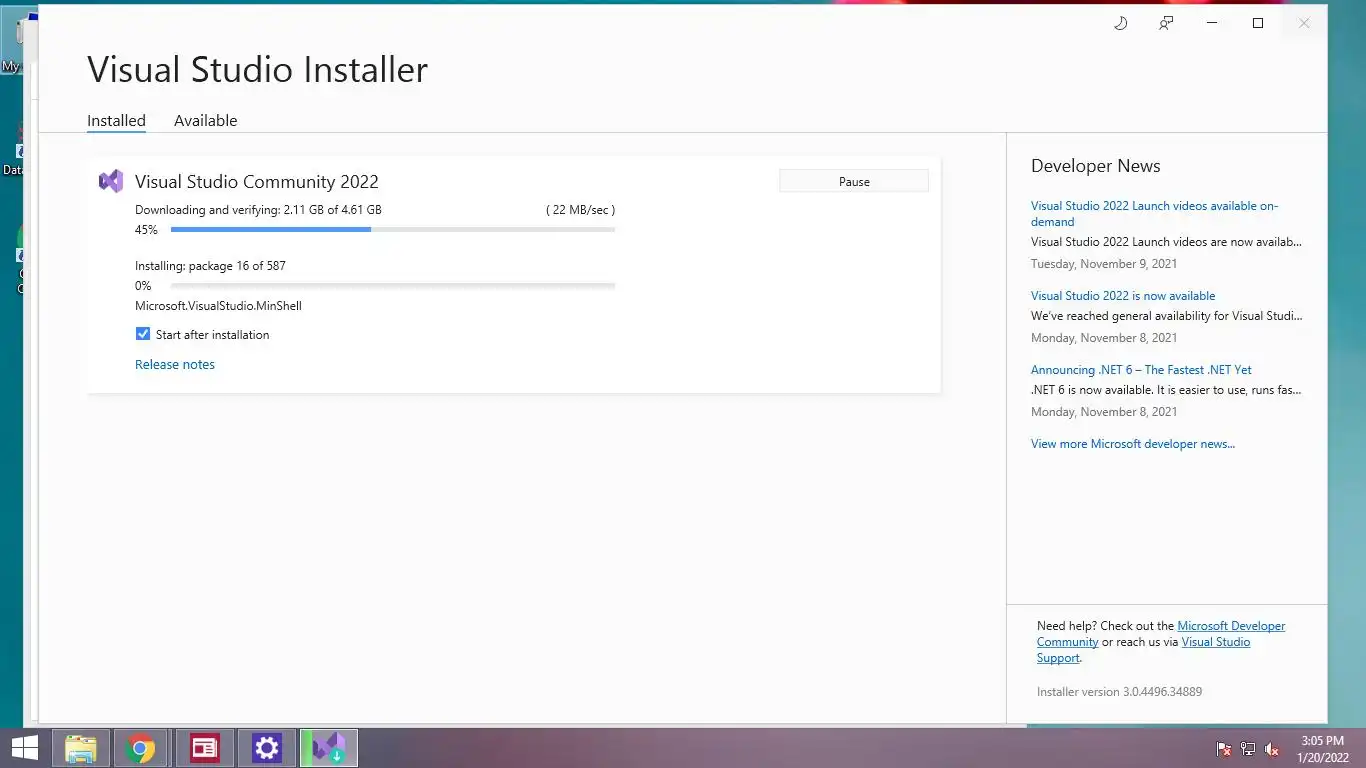1366x768 pixels.
Task: Click the download progress bar
Action: pyautogui.click(x=393, y=230)
